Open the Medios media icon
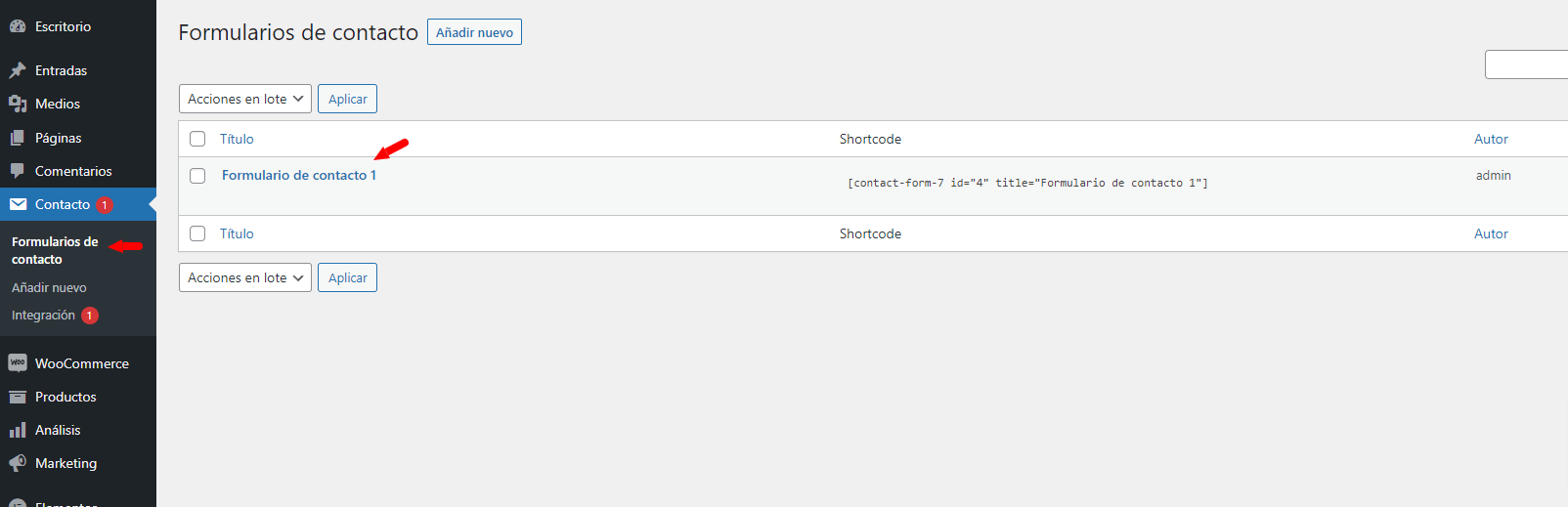1568x507 pixels. click(x=18, y=104)
